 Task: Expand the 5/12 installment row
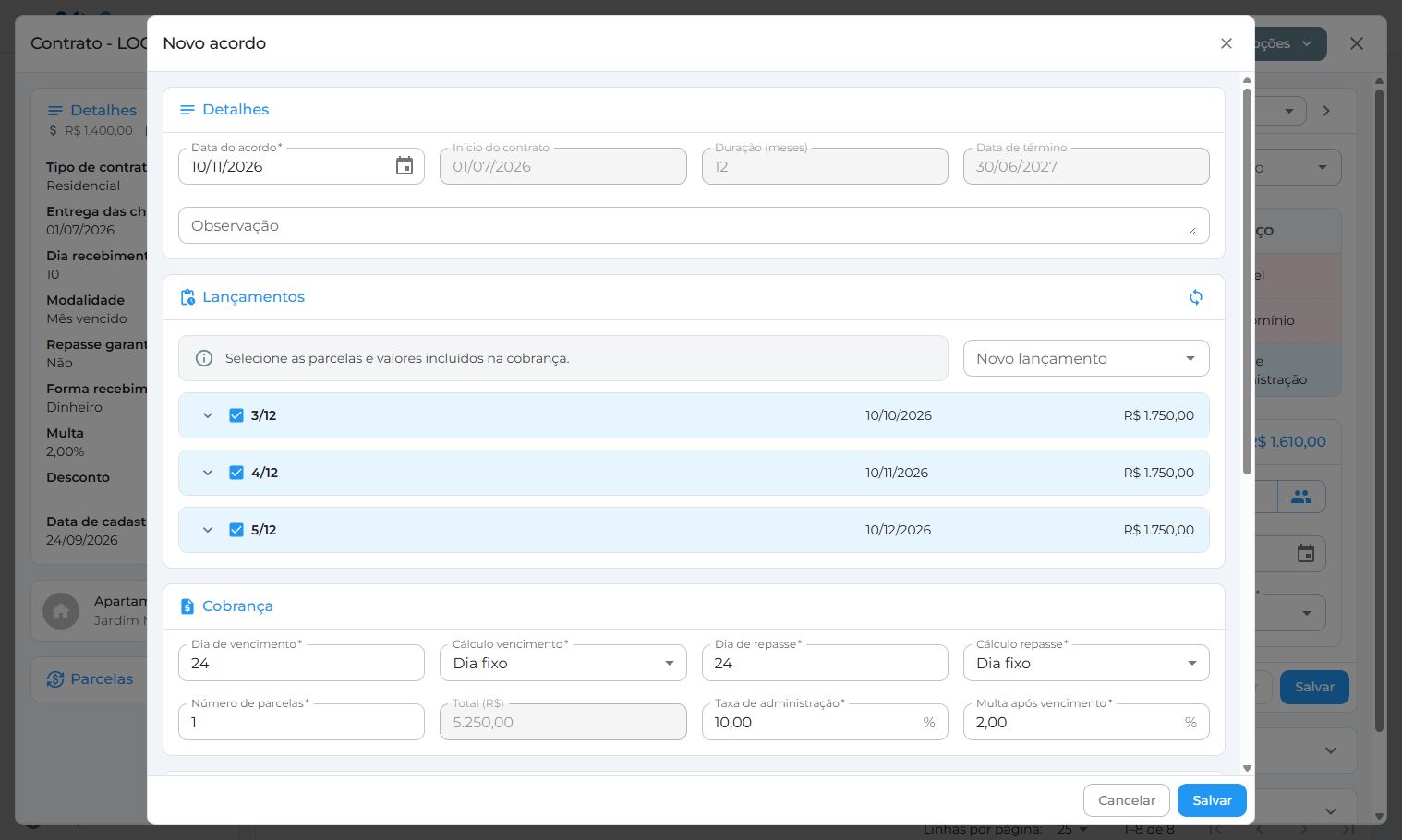coord(208,530)
